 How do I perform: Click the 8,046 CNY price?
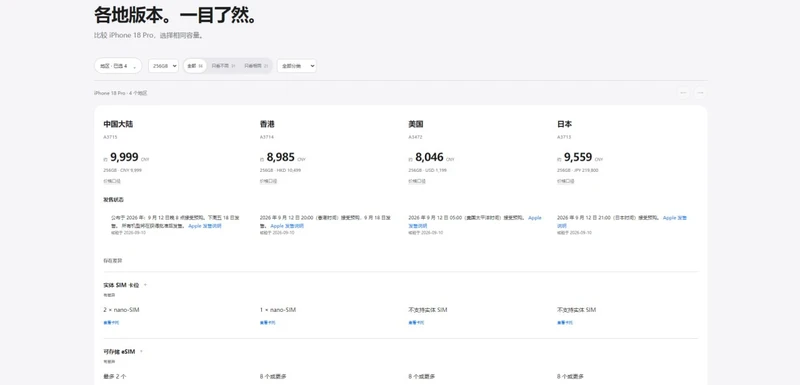click(431, 157)
